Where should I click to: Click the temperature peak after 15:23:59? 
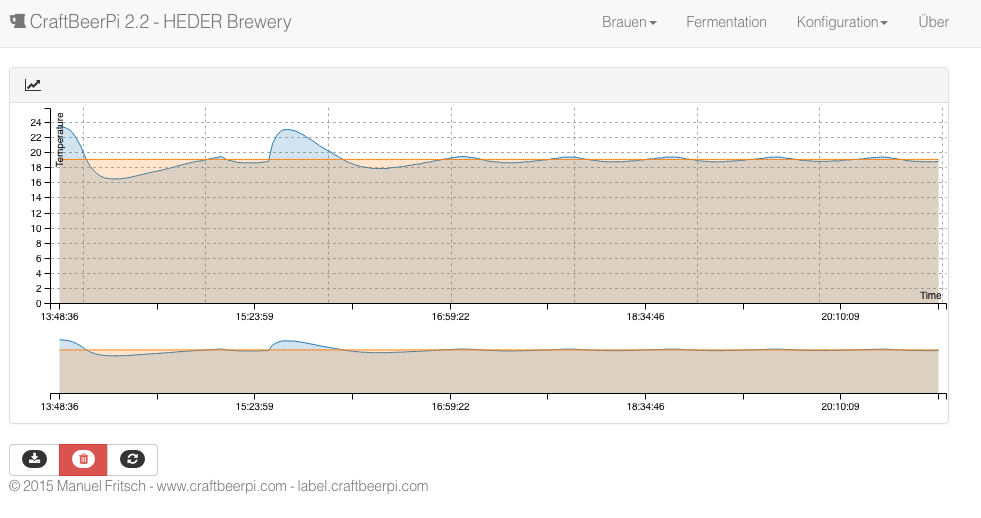coord(290,130)
